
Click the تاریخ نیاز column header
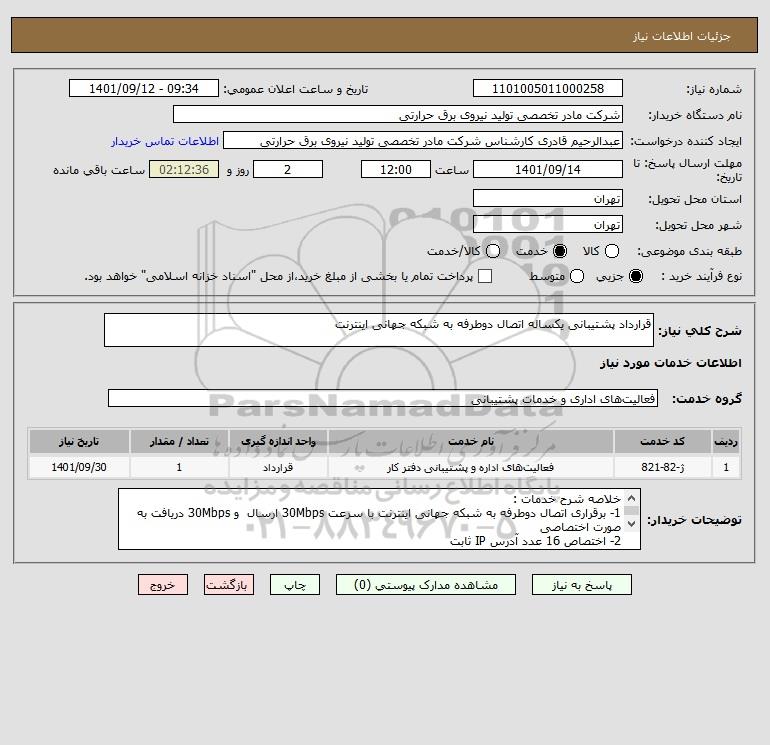point(79,441)
